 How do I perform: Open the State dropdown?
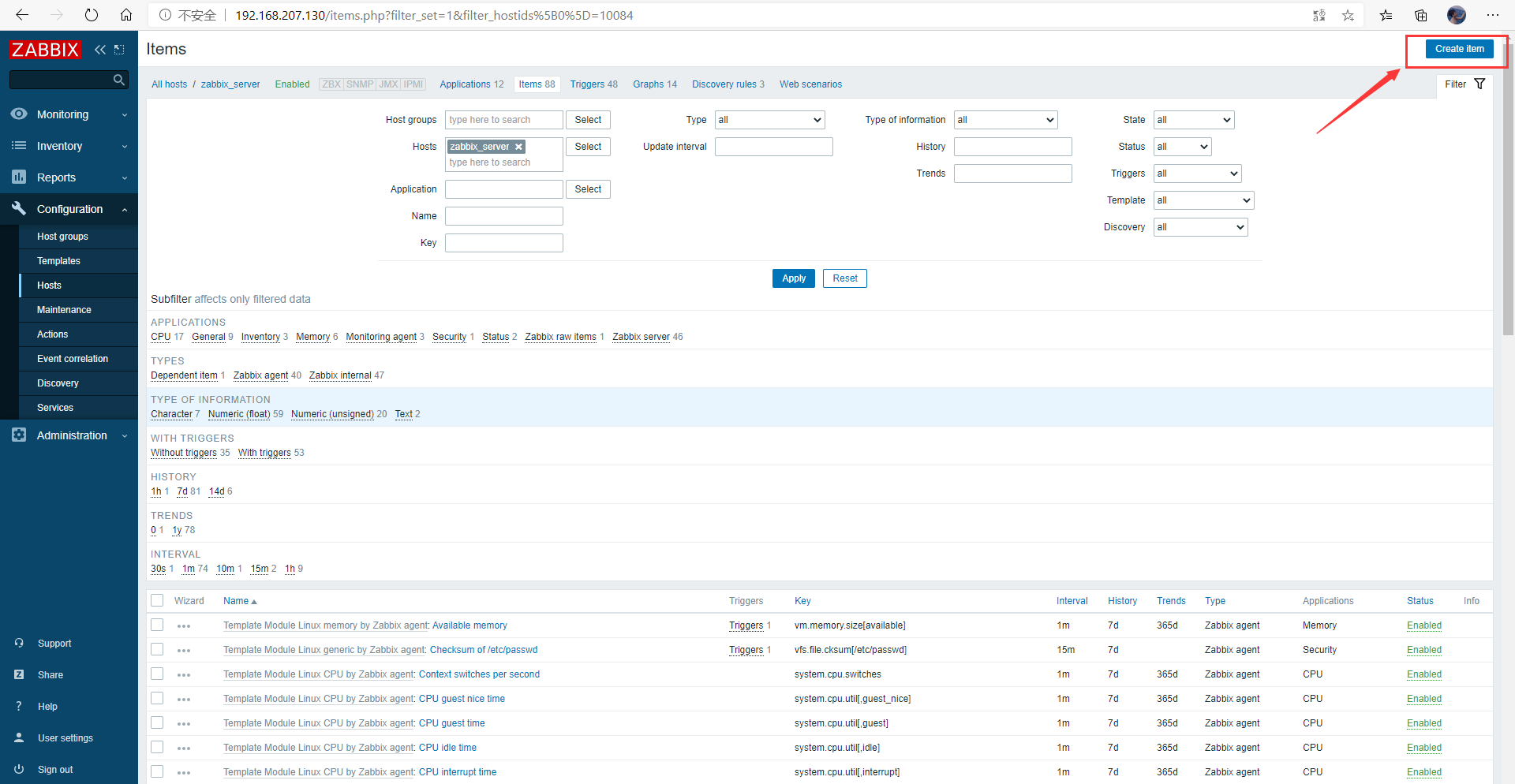1194,120
